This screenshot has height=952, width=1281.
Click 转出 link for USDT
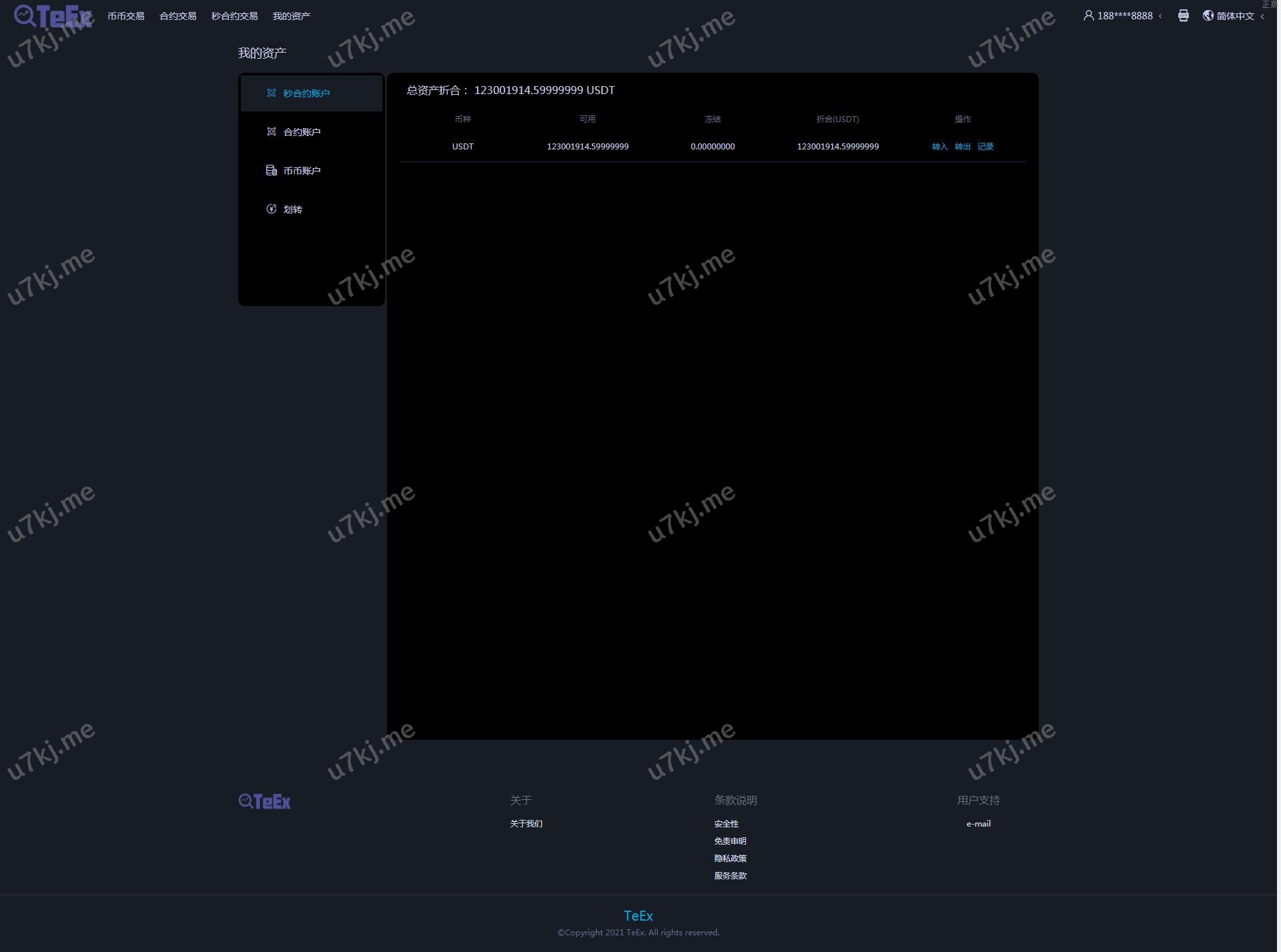(962, 147)
